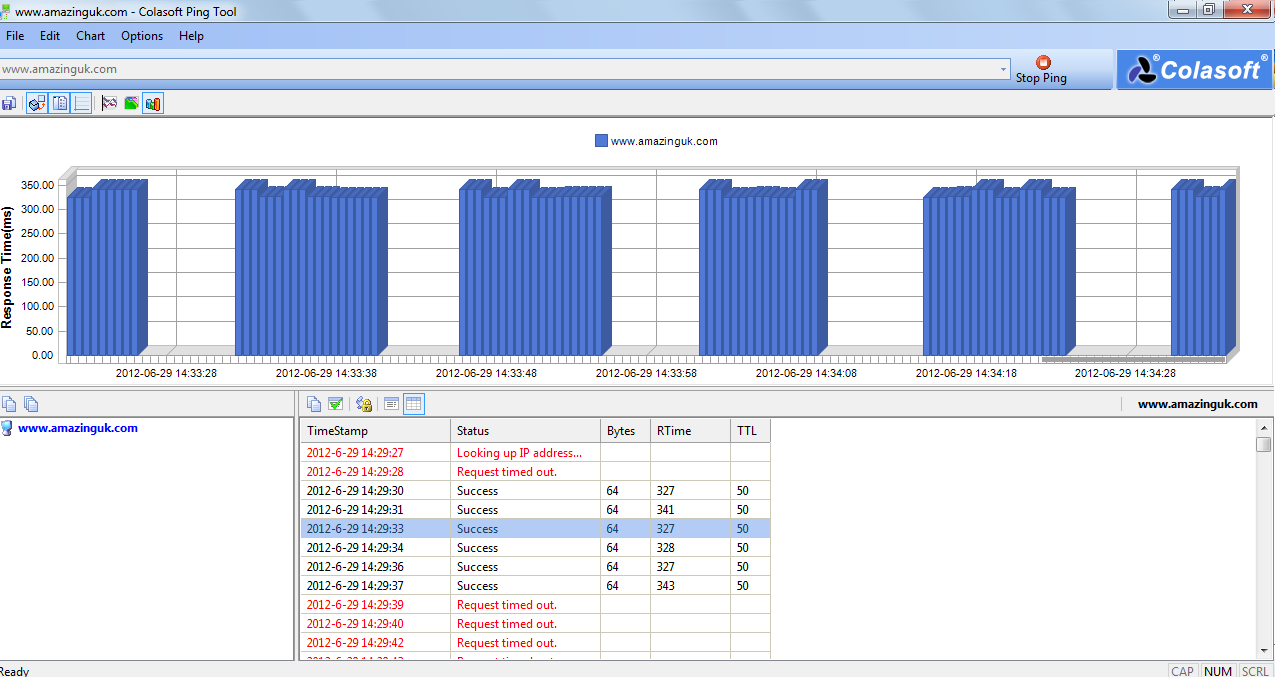Toggle the 3D chart display button
The width and height of the screenshot is (1275, 677).
click(37, 103)
